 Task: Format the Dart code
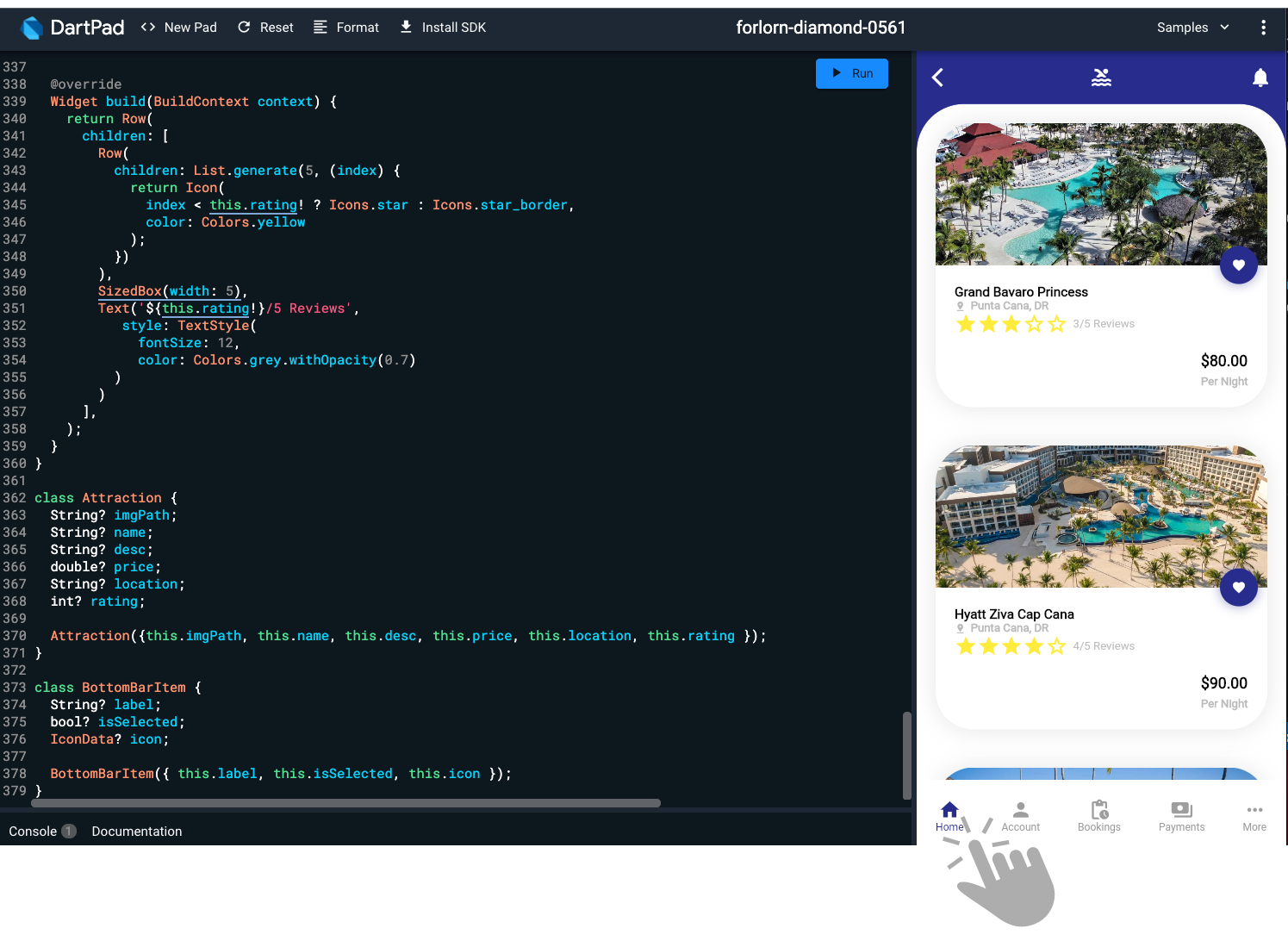345,28
